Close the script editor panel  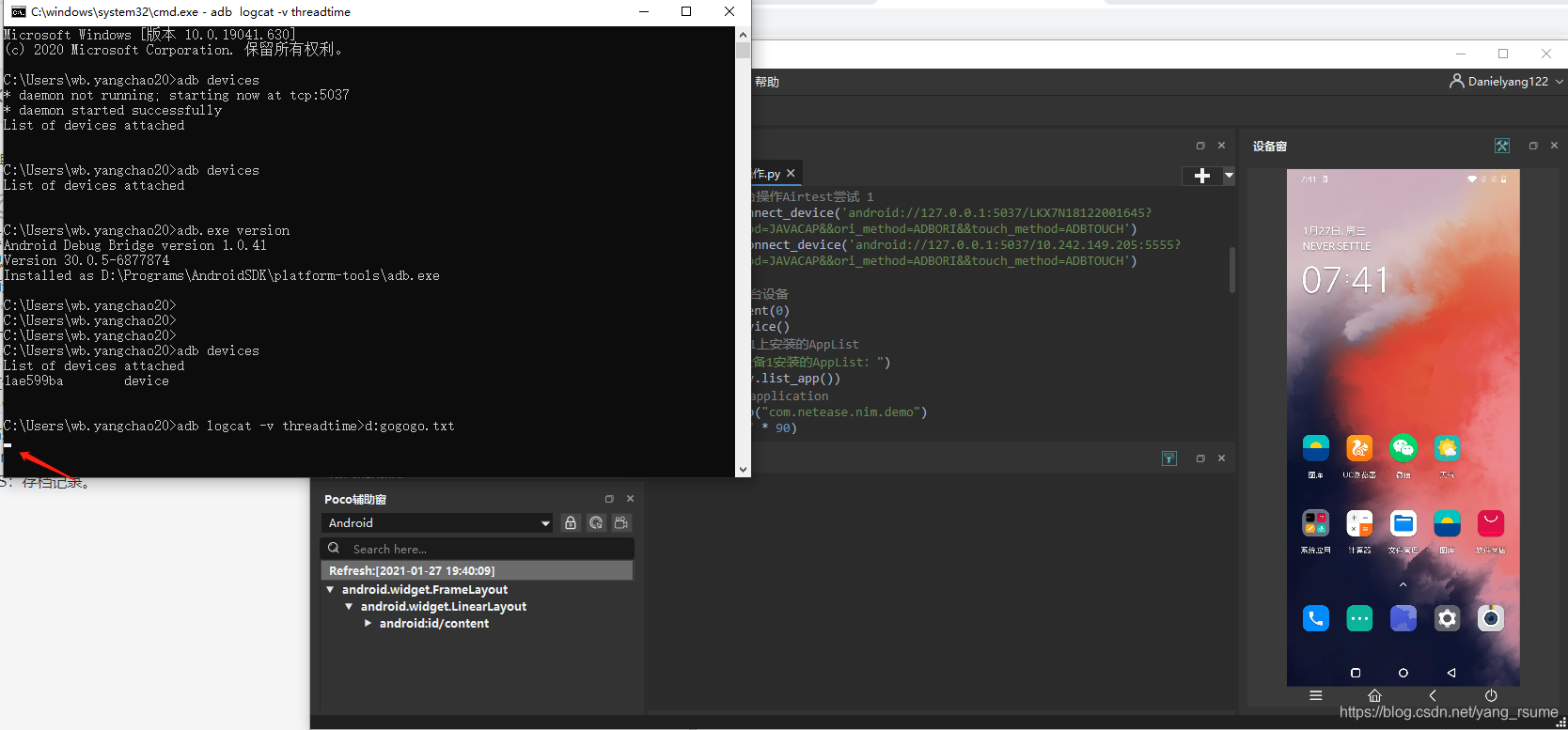[x=1222, y=146]
